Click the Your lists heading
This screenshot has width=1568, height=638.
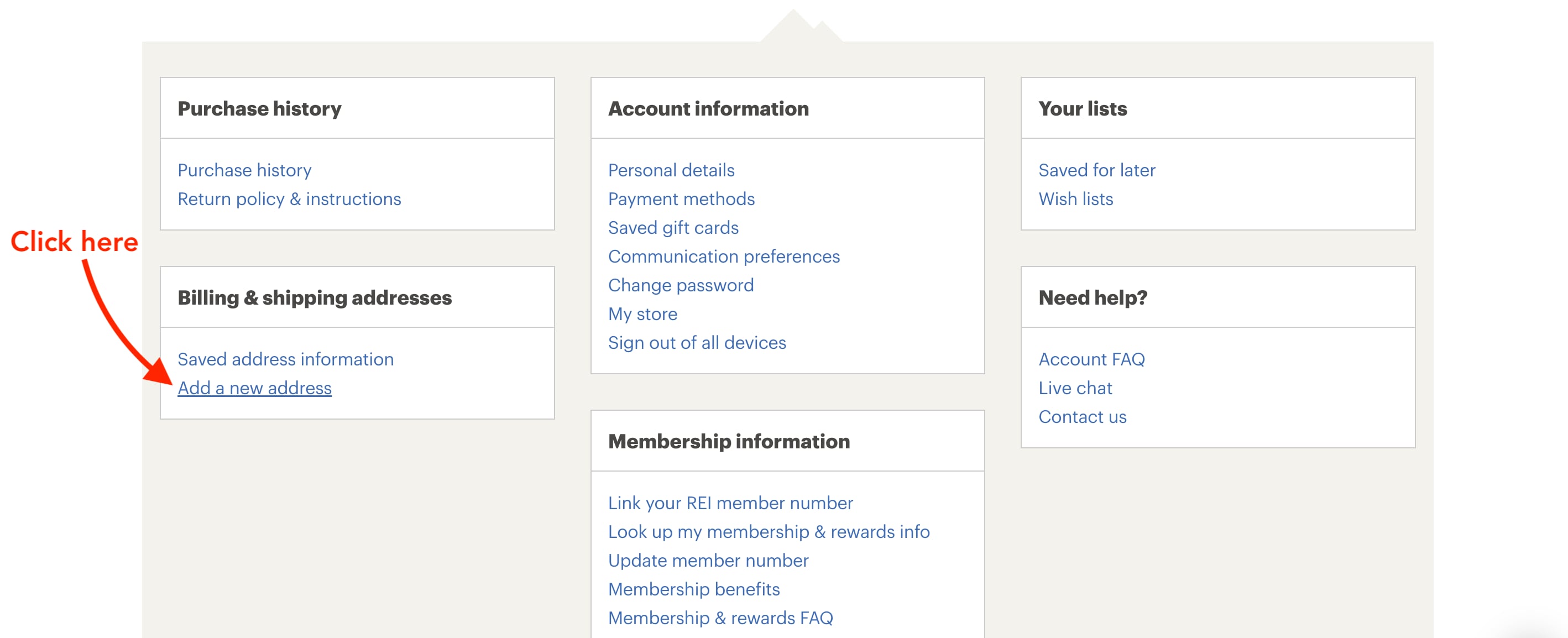1082,108
